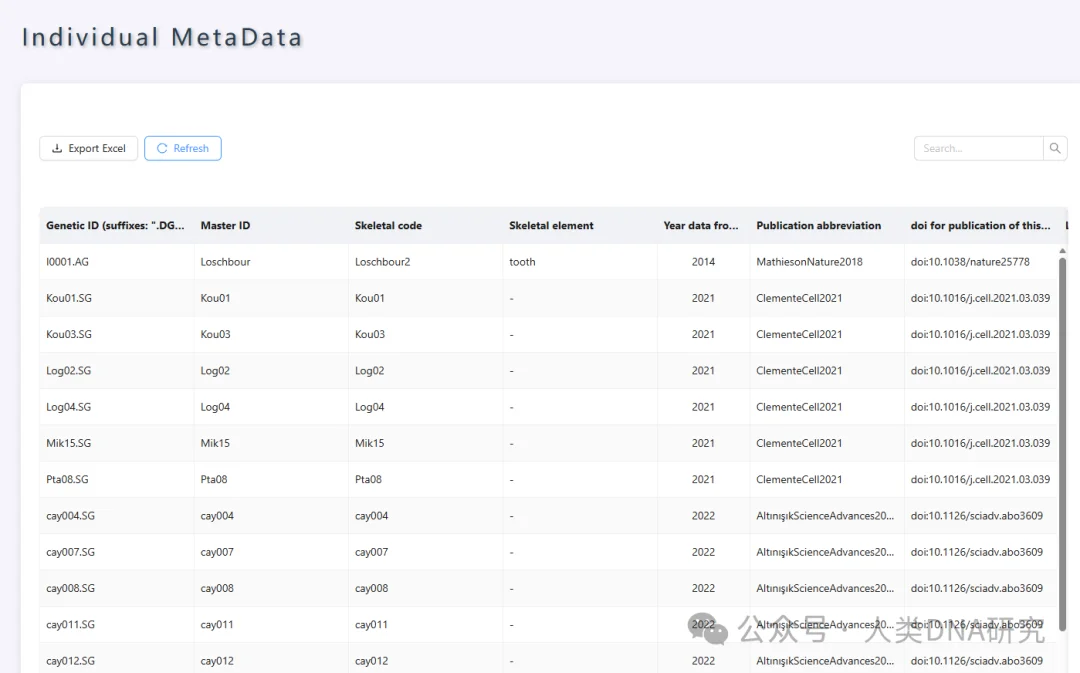Screen dimensions: 1080x673
Task: Click the Year data column header
Action: (700, 225)
